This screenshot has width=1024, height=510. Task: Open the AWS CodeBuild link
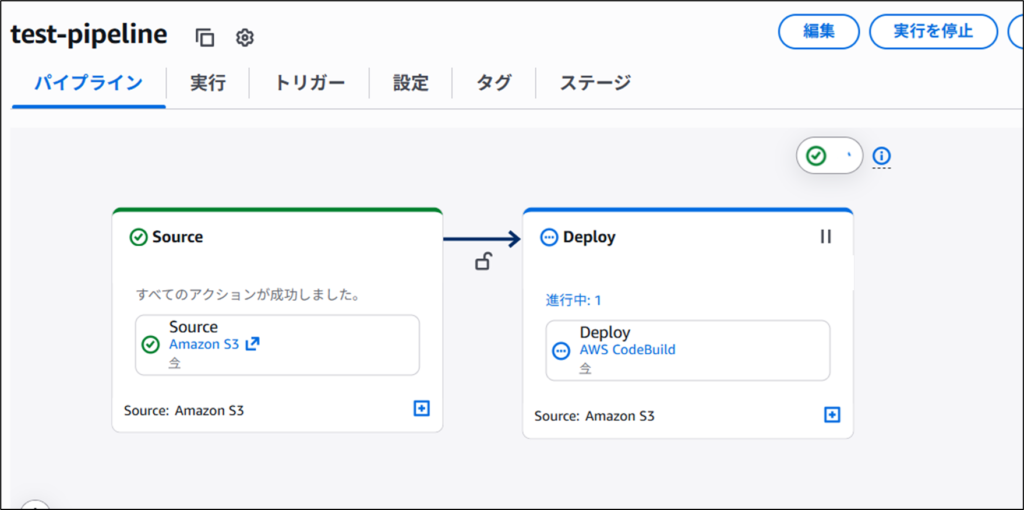627,349
